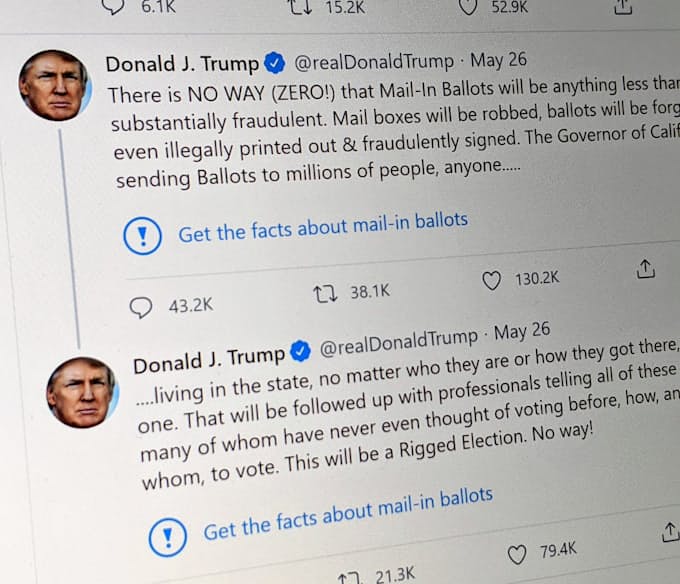Open second 'Get the facts about mail-in ballots' link
The image size is (680, 584).
[348, 514]
